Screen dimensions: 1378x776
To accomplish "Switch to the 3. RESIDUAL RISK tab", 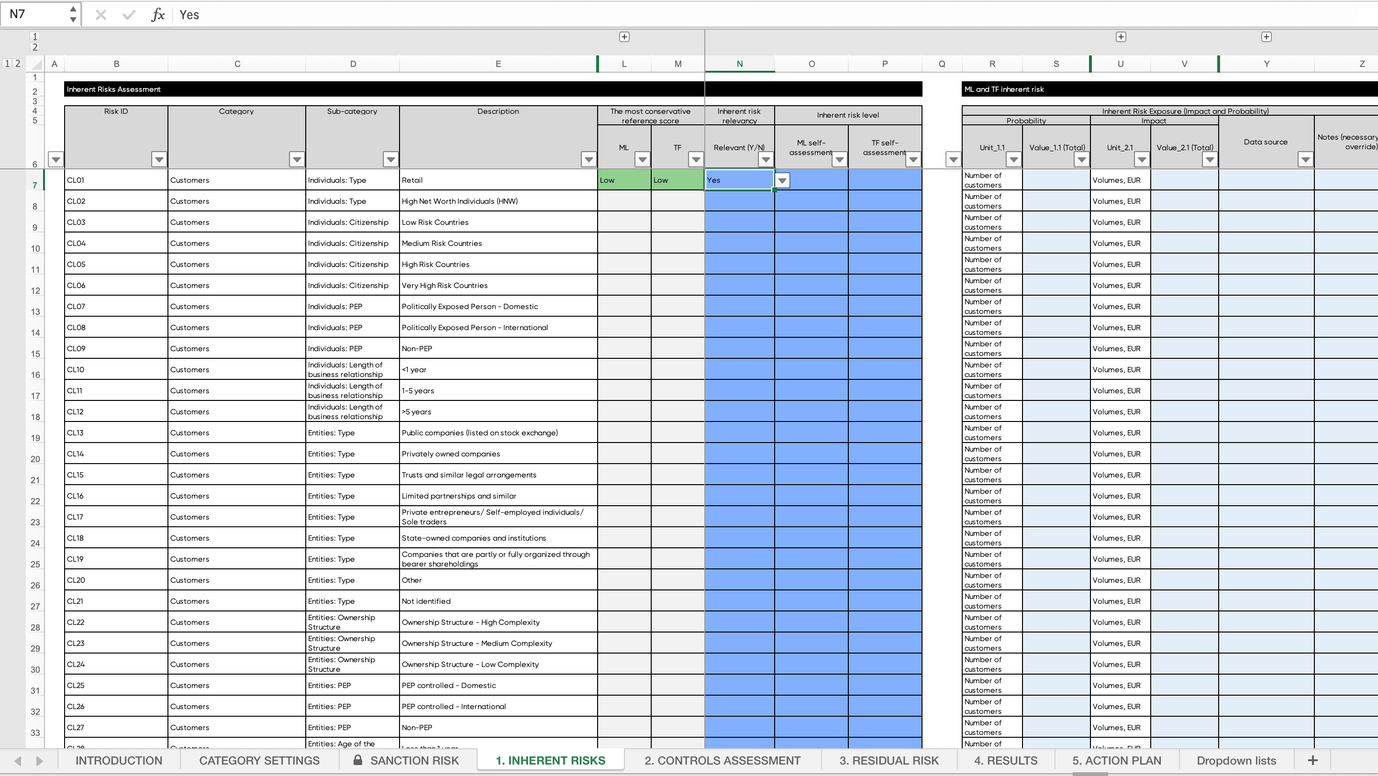I will pos(888,760).
